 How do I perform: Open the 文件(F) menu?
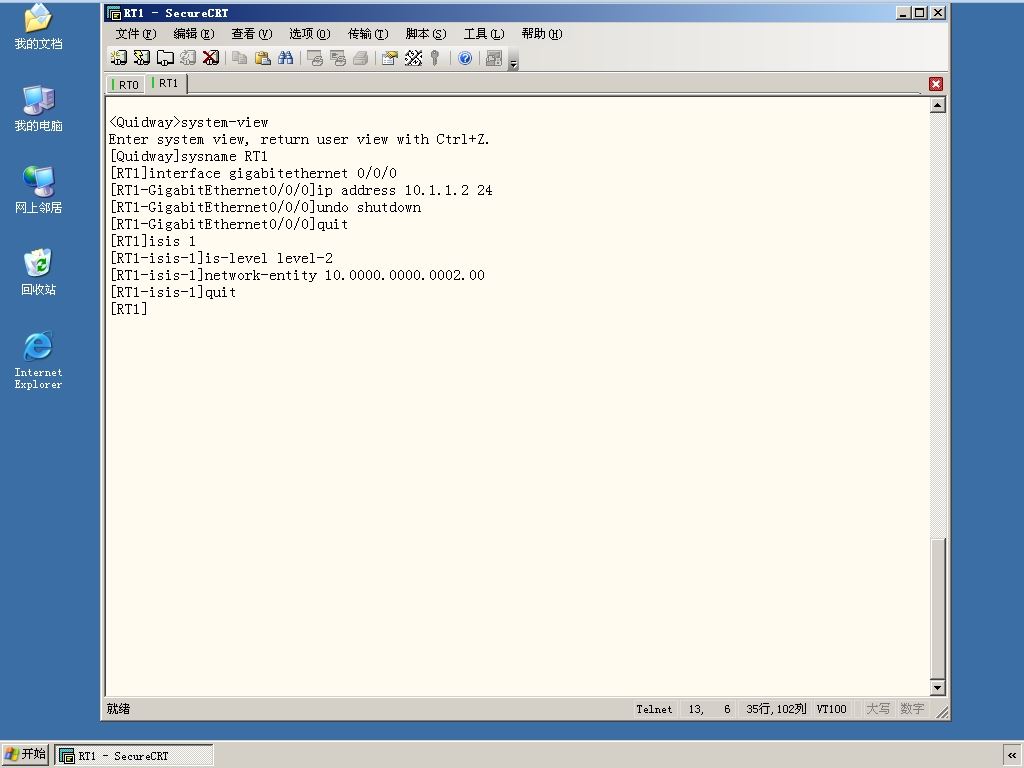[x=136, y=33]
